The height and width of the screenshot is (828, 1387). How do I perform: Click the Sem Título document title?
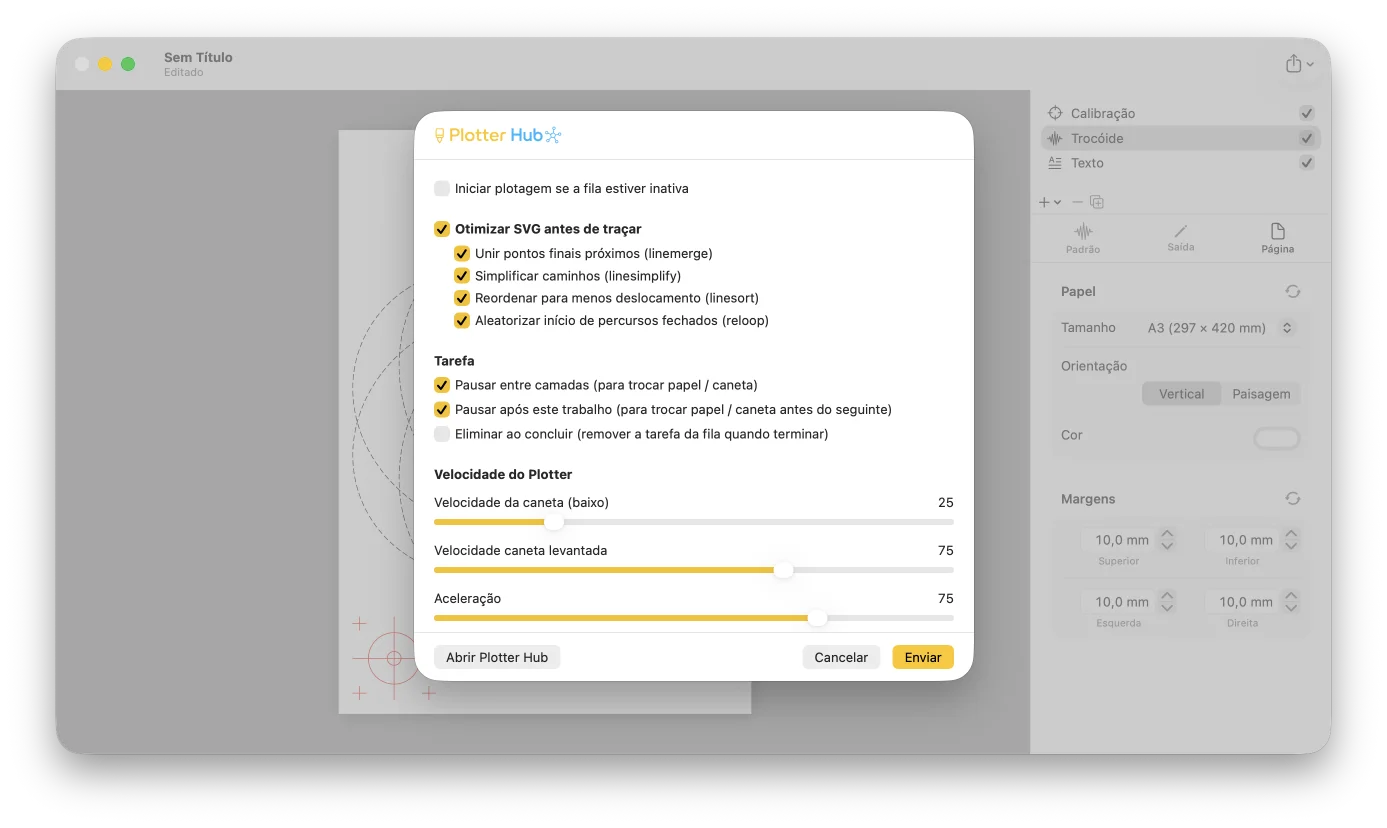click(198, 57)
